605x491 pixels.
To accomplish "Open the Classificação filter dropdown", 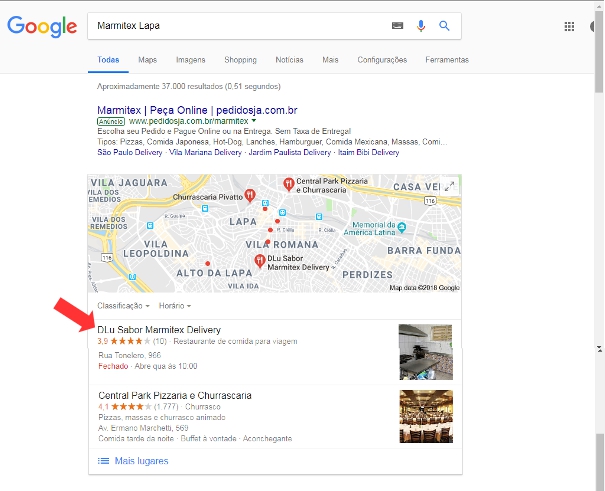I will (x=123, y=306).
